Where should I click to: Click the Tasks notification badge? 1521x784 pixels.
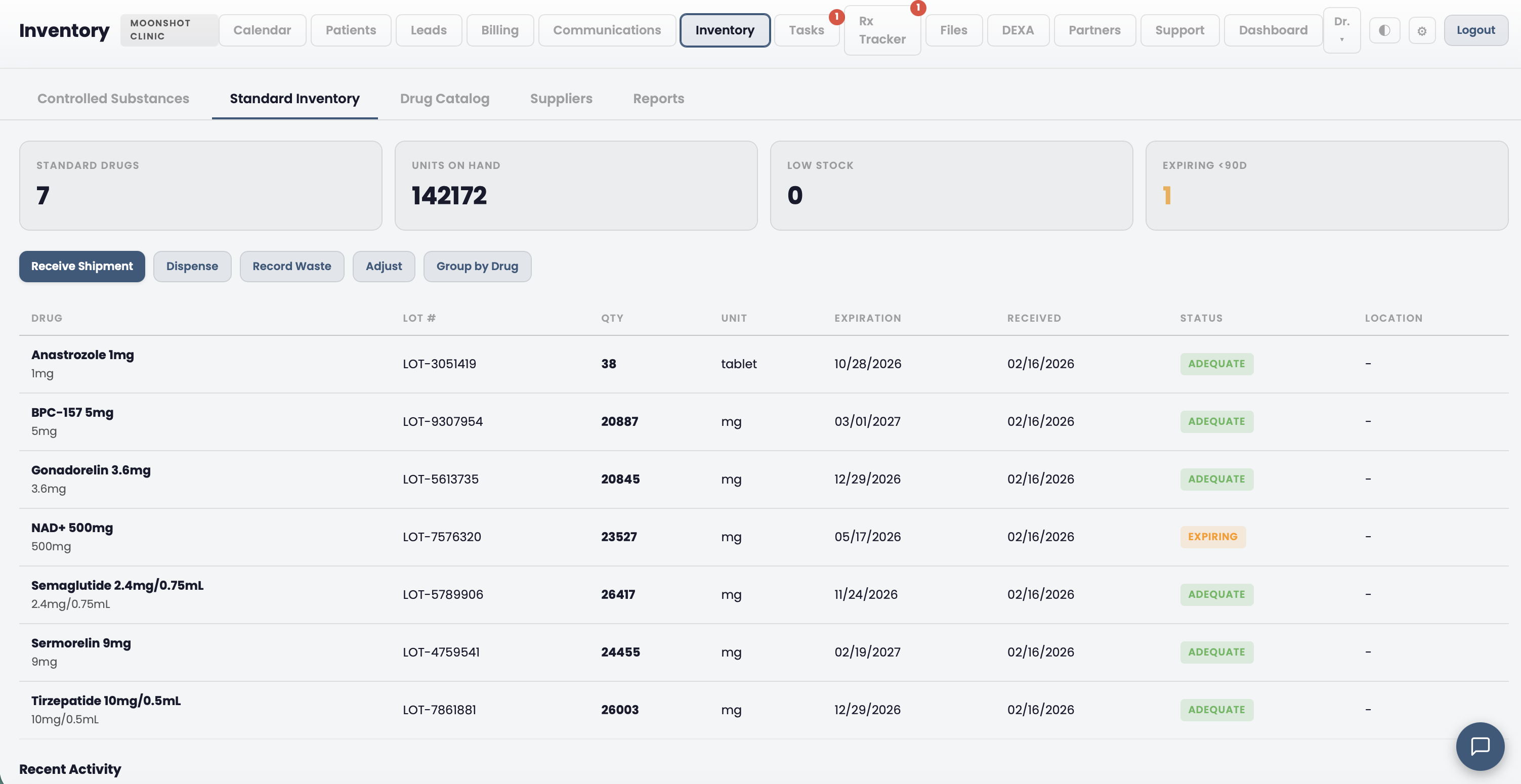click(x=837, y=17)
